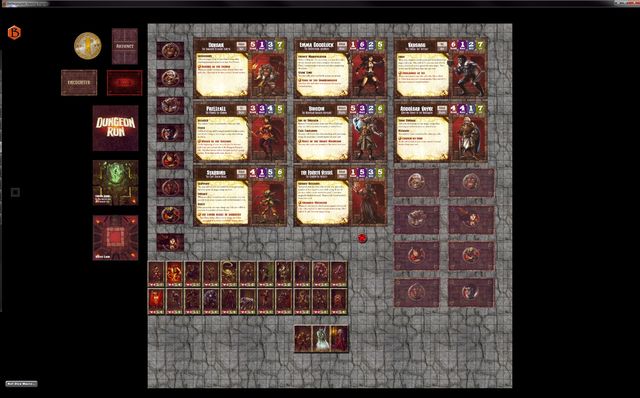This screenshot has height=398, width=640.
Task: Click the bright red demon monster card in second row
Action: click(156, 301)
